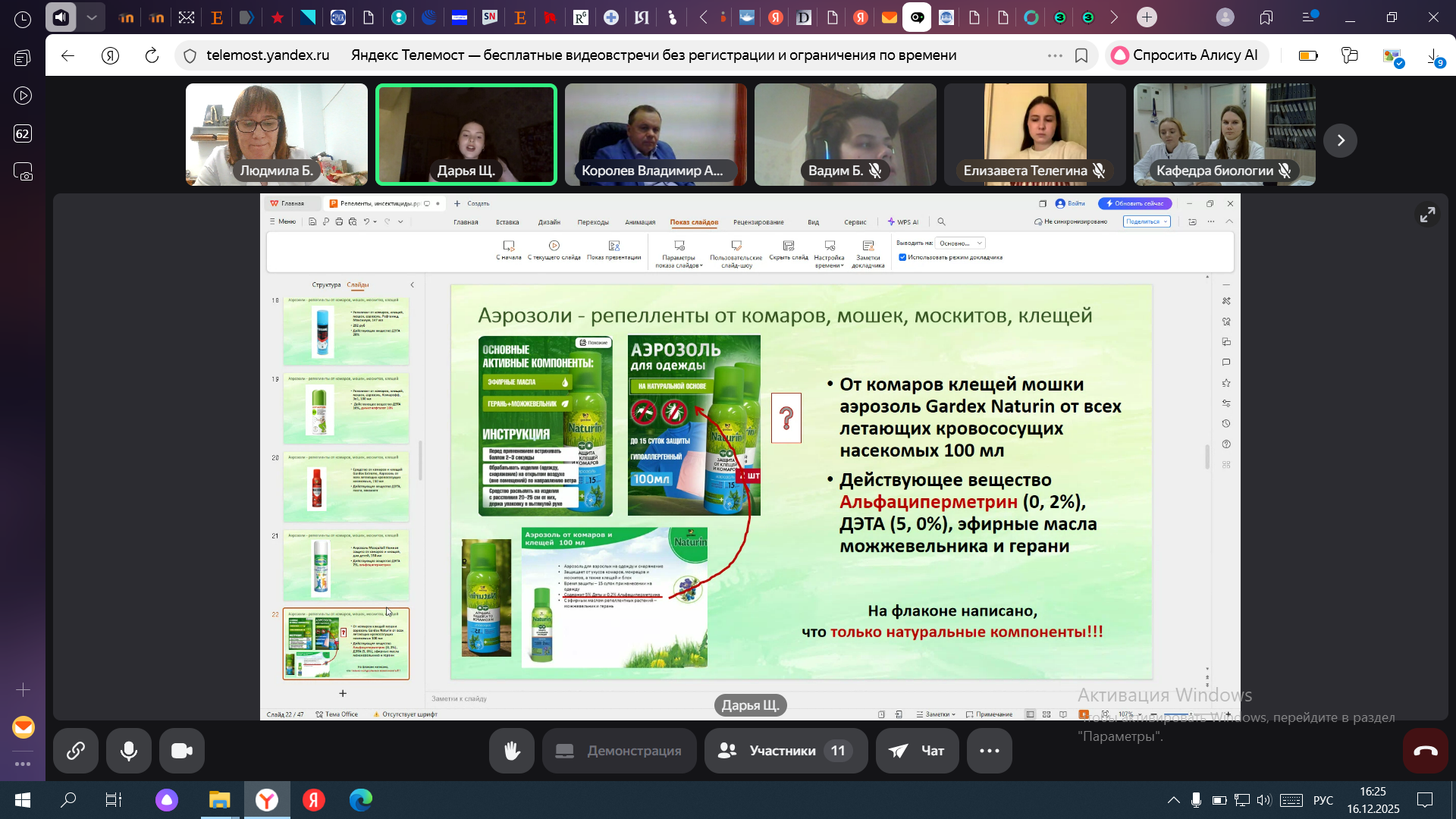Open the three dots more menu
Screen dimensions: 1456x819
(x=989, y=751)
